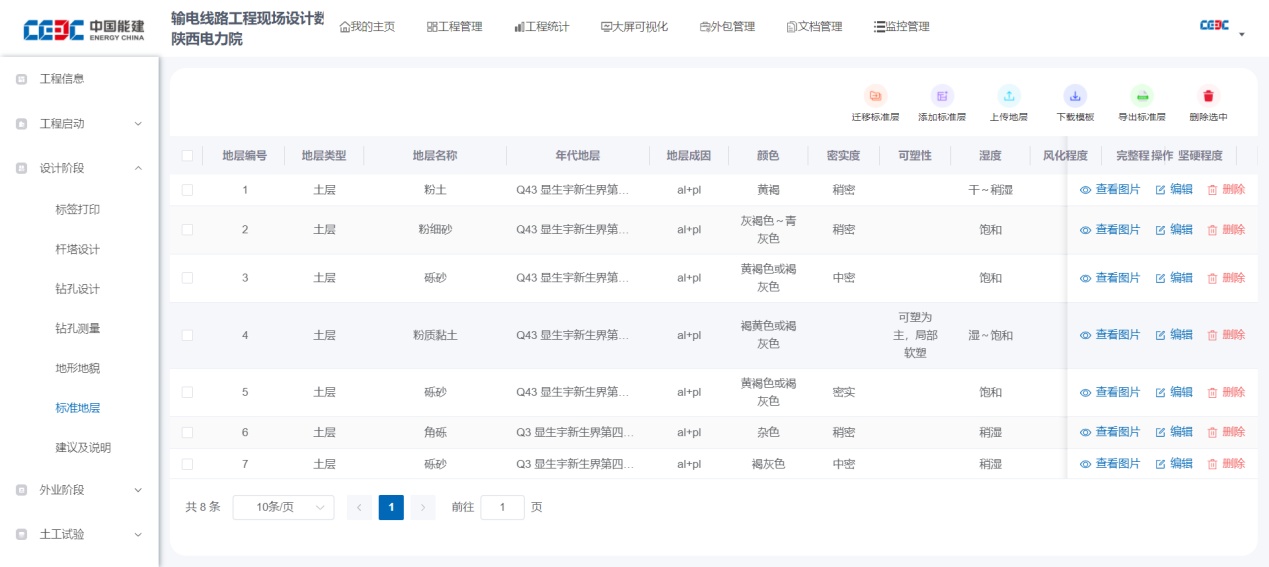Click the 工程信息 sidebar icon

pos(21,79)
